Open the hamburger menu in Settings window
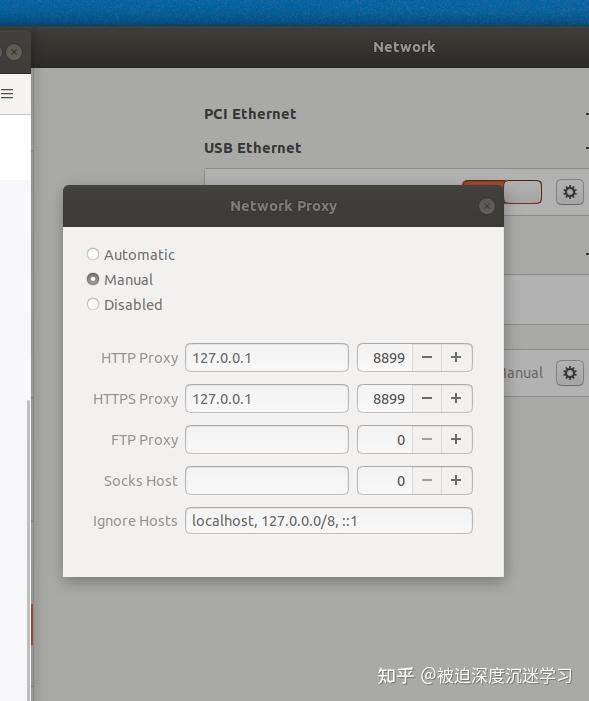 tap(7, 94)
